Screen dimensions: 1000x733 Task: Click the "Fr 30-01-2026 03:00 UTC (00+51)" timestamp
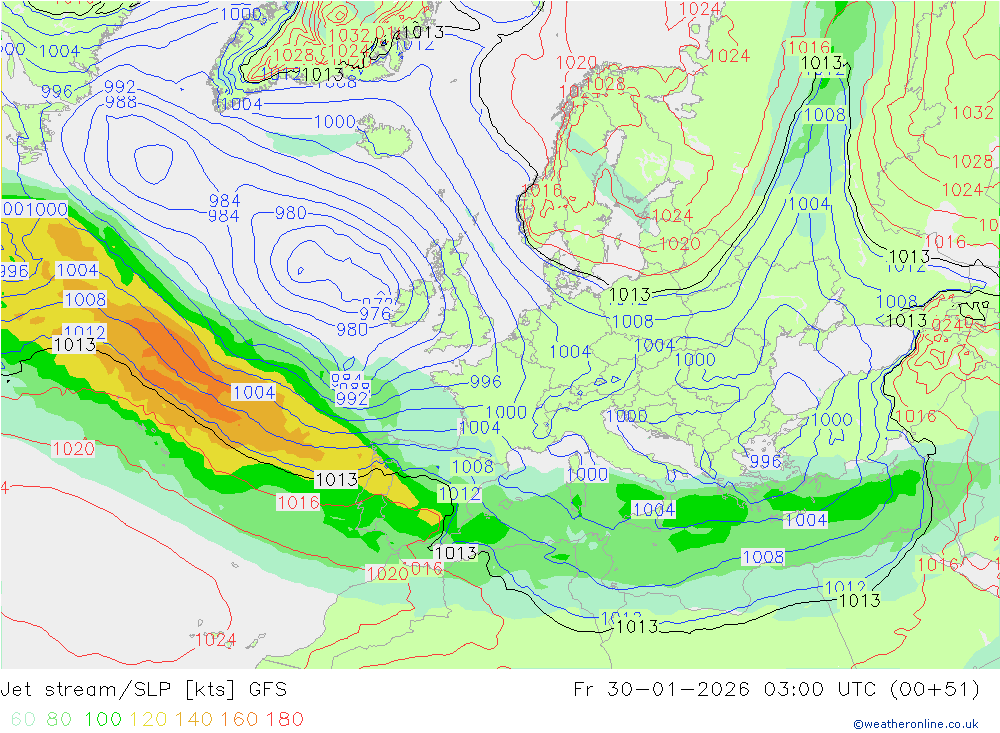click(776, 690)
